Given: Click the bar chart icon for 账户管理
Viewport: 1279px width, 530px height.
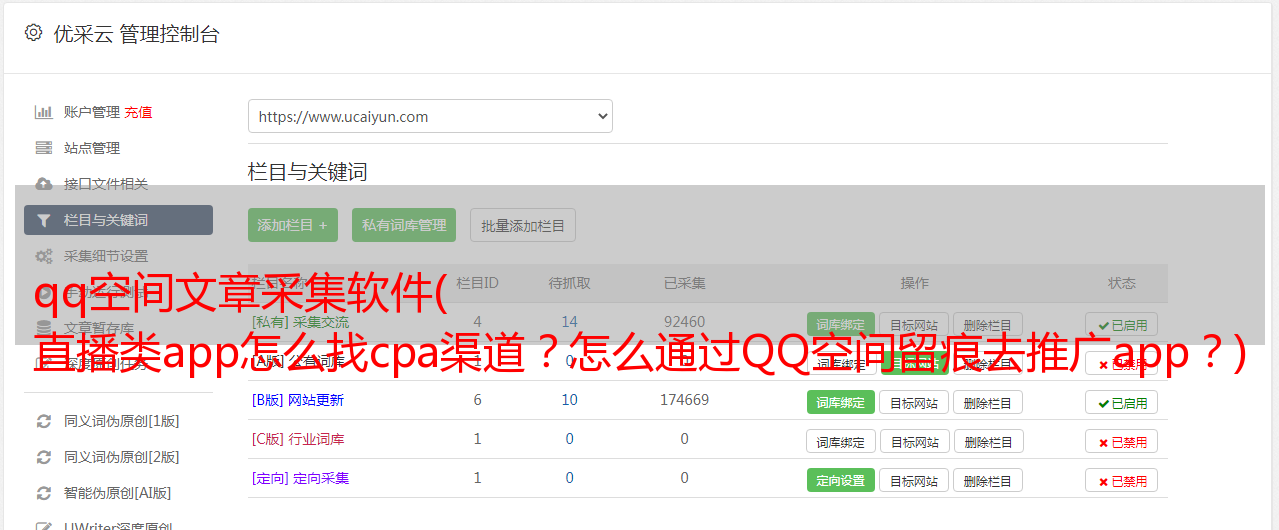Looking at the screenshot, I should pyautogui.click(x=44, y=112).
